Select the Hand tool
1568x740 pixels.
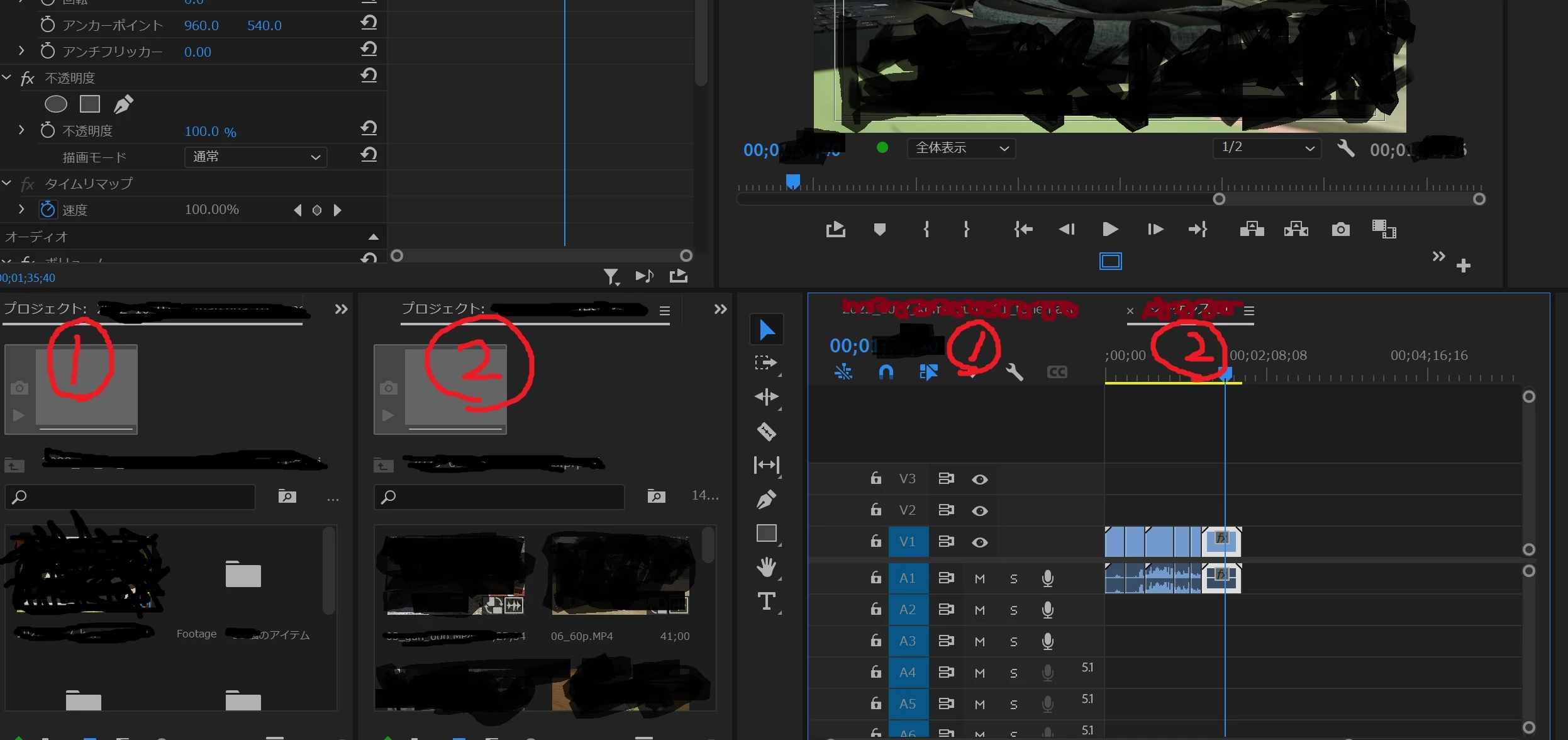coord(766,567)
